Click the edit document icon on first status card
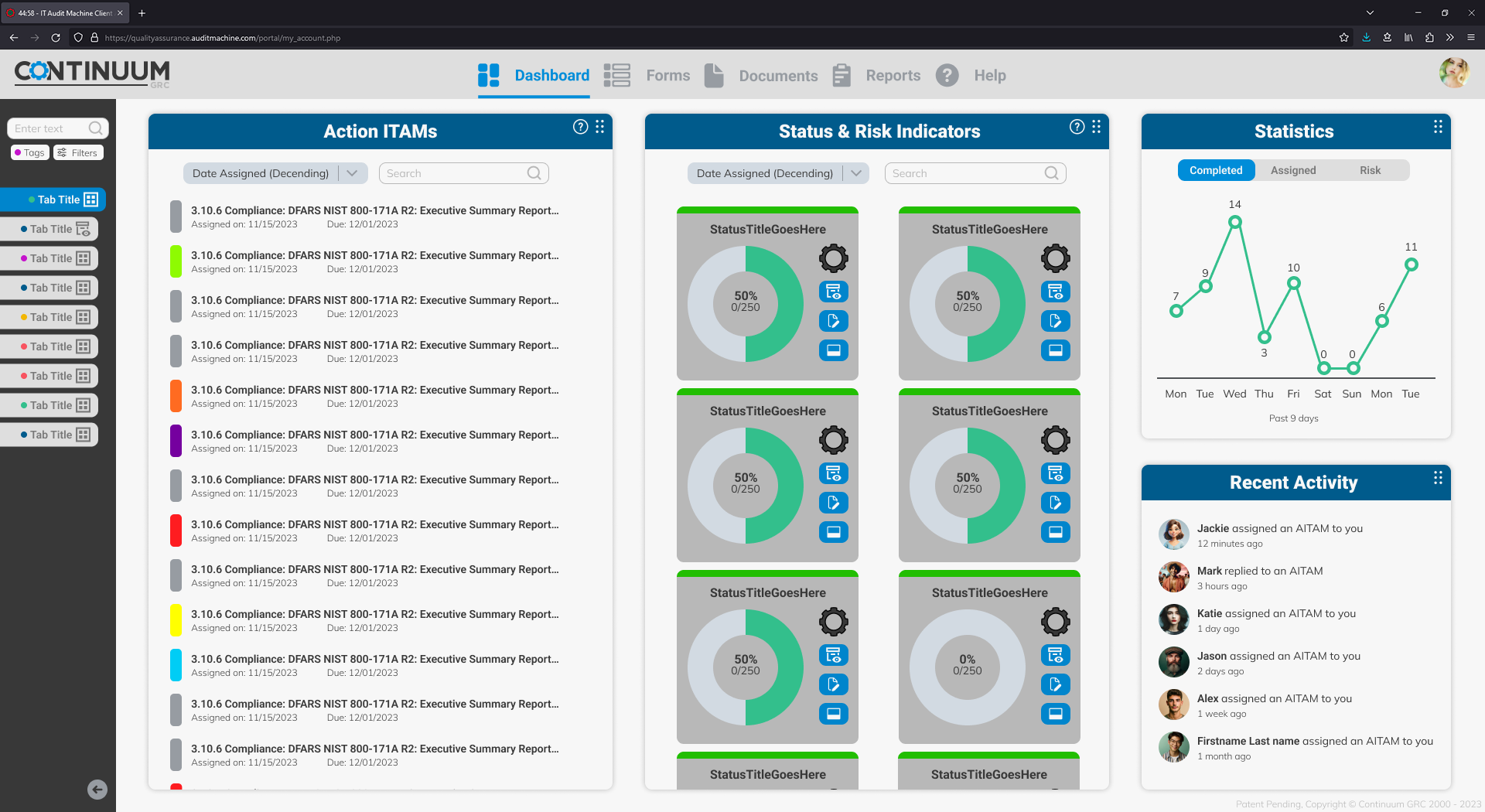Screen dimensions: 1485x812 833,321
